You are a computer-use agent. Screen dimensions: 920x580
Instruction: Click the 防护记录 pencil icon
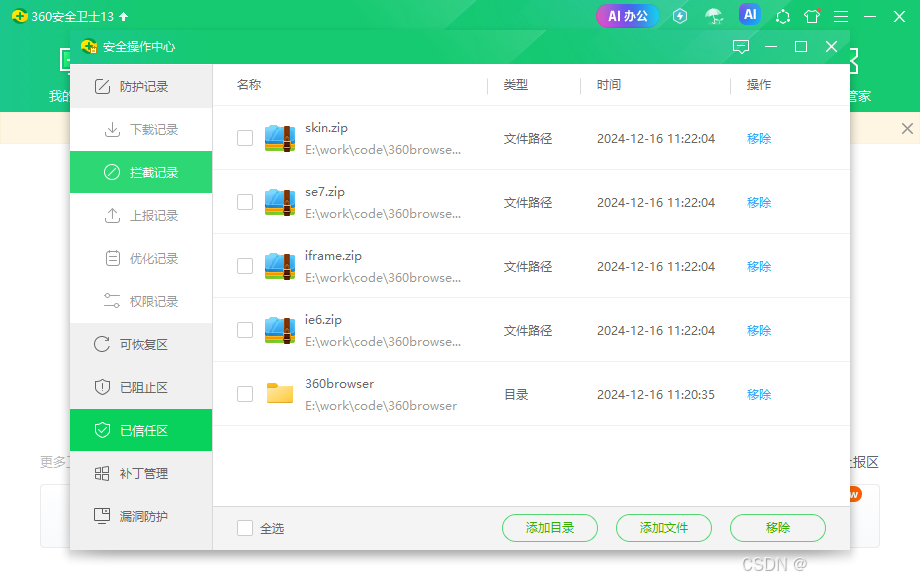pyautogui.click(x=102, y=86)
